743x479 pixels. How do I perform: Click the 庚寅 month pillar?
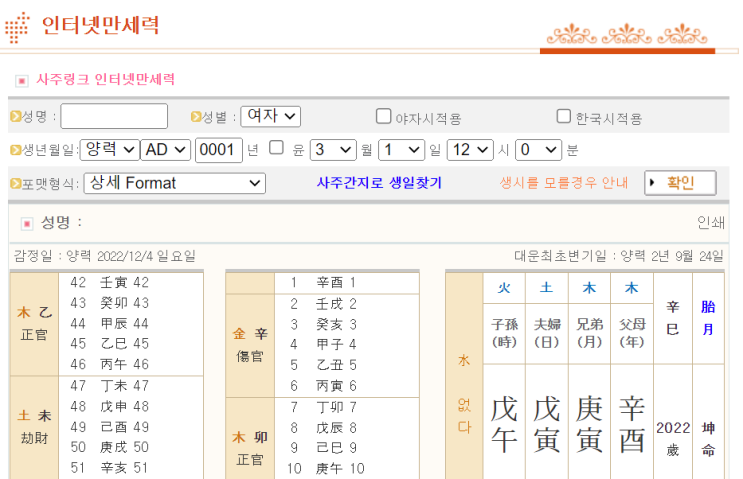tap(589, 425)
